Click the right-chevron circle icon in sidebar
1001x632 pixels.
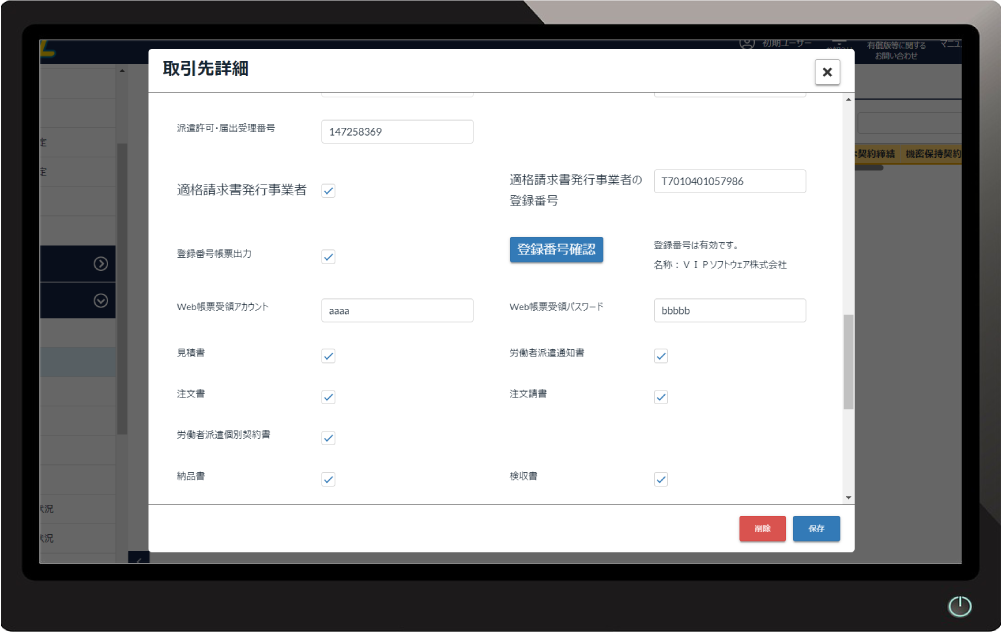[100, 264]
